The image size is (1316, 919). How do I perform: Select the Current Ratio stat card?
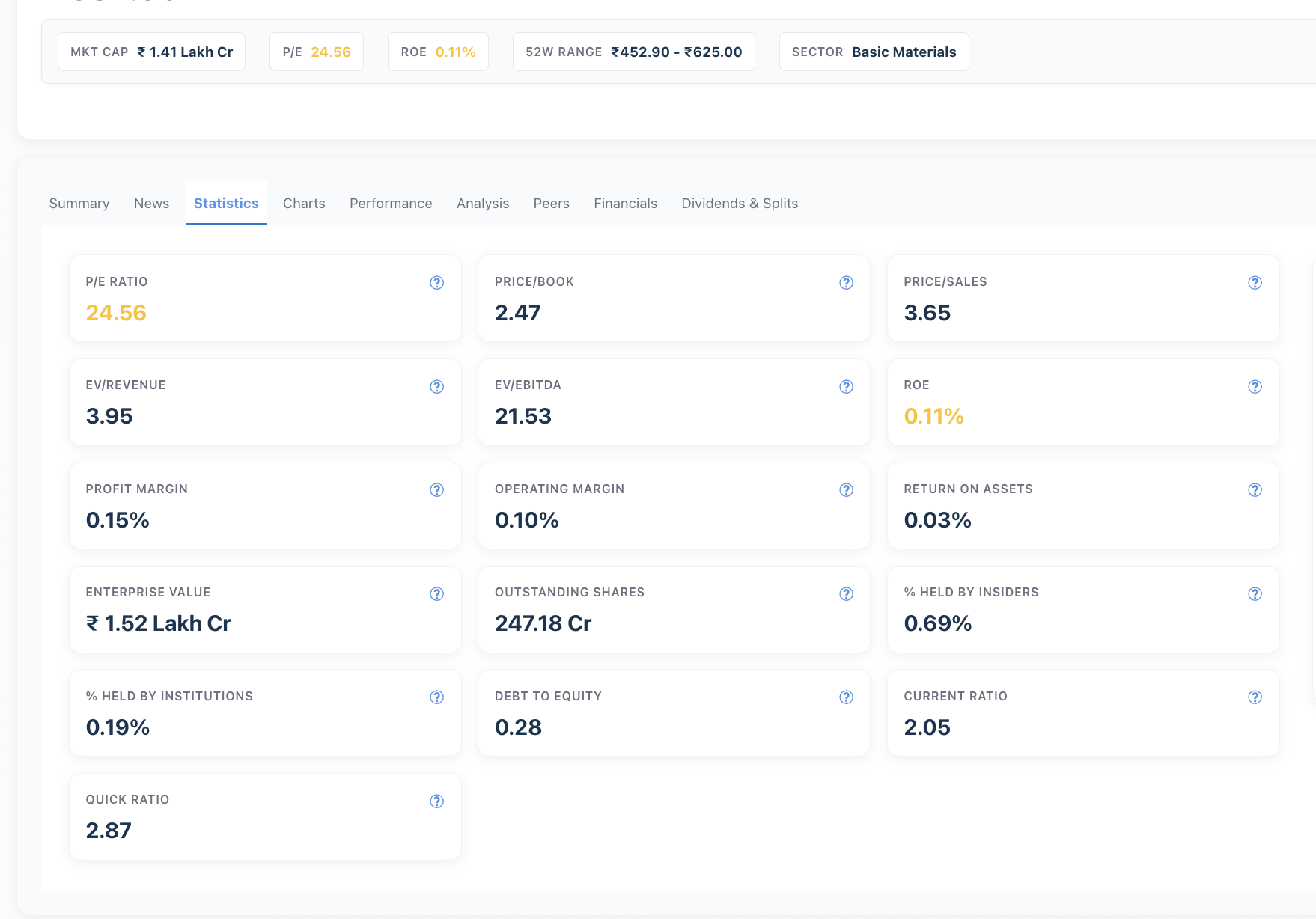pyautogui.click(x=1083, y=713)
